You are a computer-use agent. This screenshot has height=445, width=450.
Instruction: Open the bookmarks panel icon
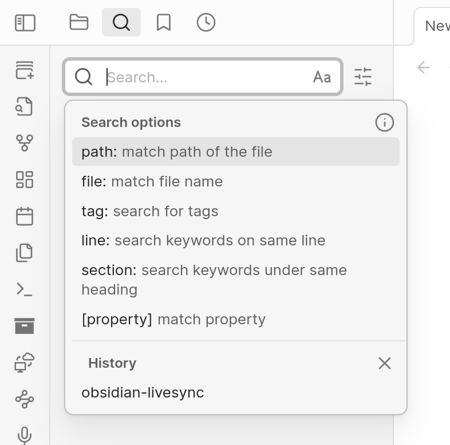164,22
